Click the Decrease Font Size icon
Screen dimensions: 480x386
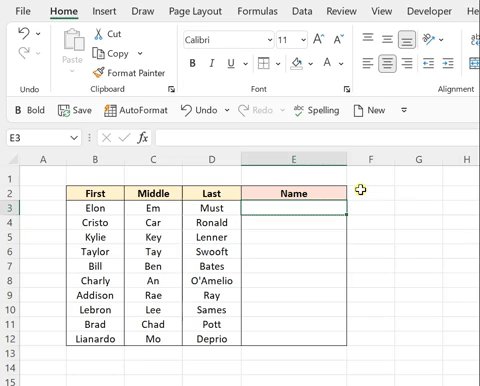[339, 39]
